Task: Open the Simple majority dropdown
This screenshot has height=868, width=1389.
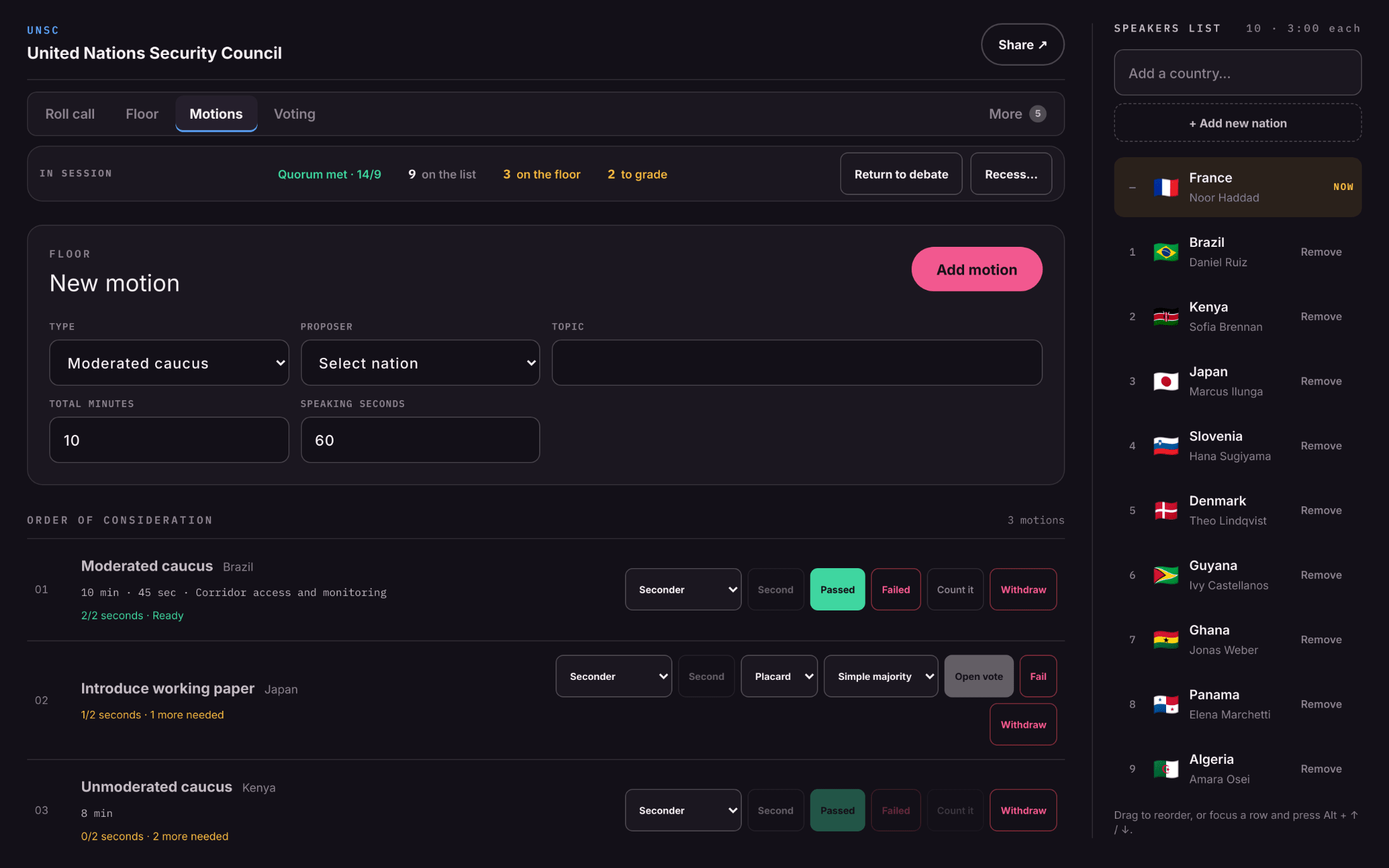Action: click(881, 676)
